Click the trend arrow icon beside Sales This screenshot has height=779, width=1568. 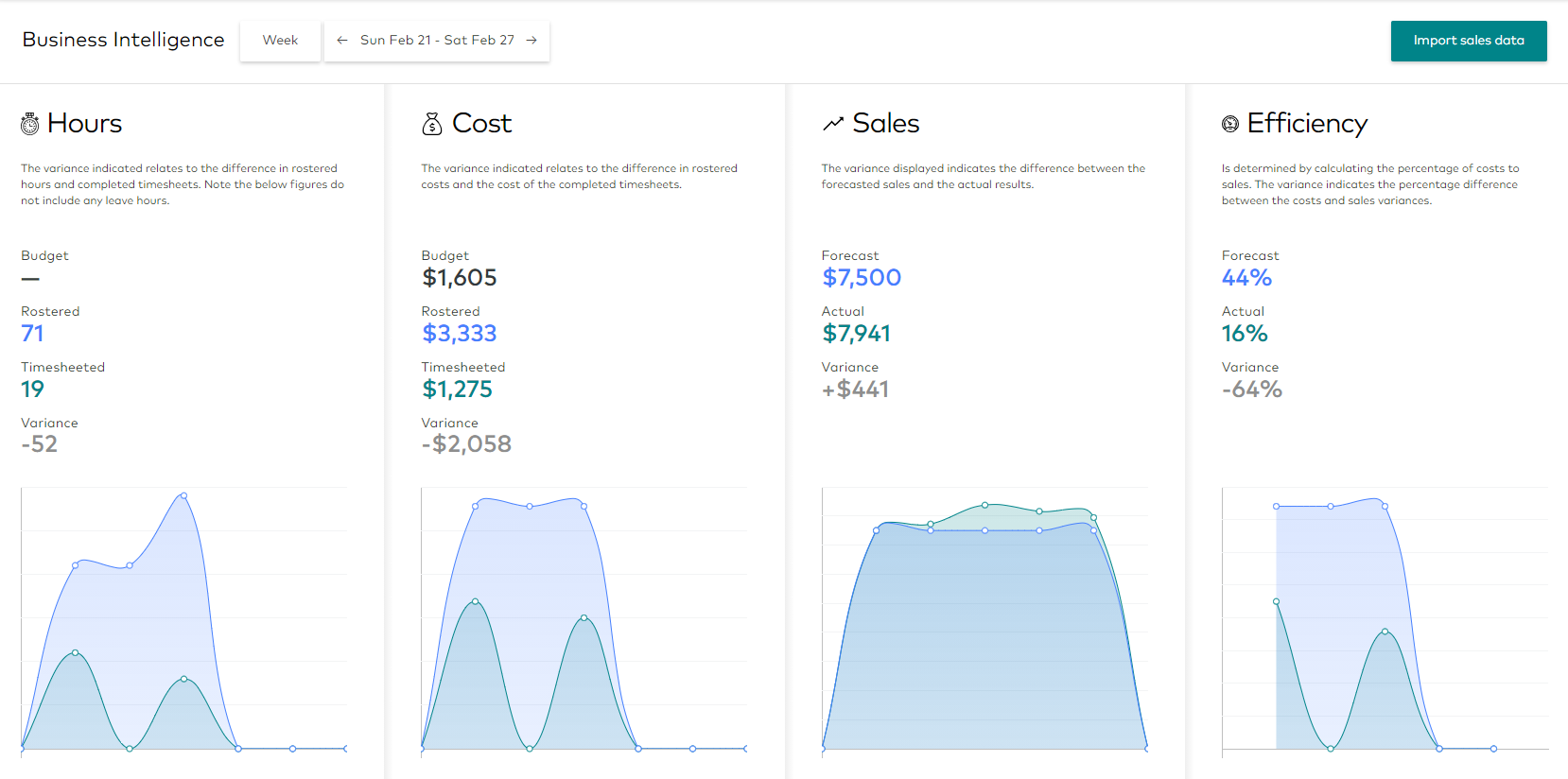[832, 124]
